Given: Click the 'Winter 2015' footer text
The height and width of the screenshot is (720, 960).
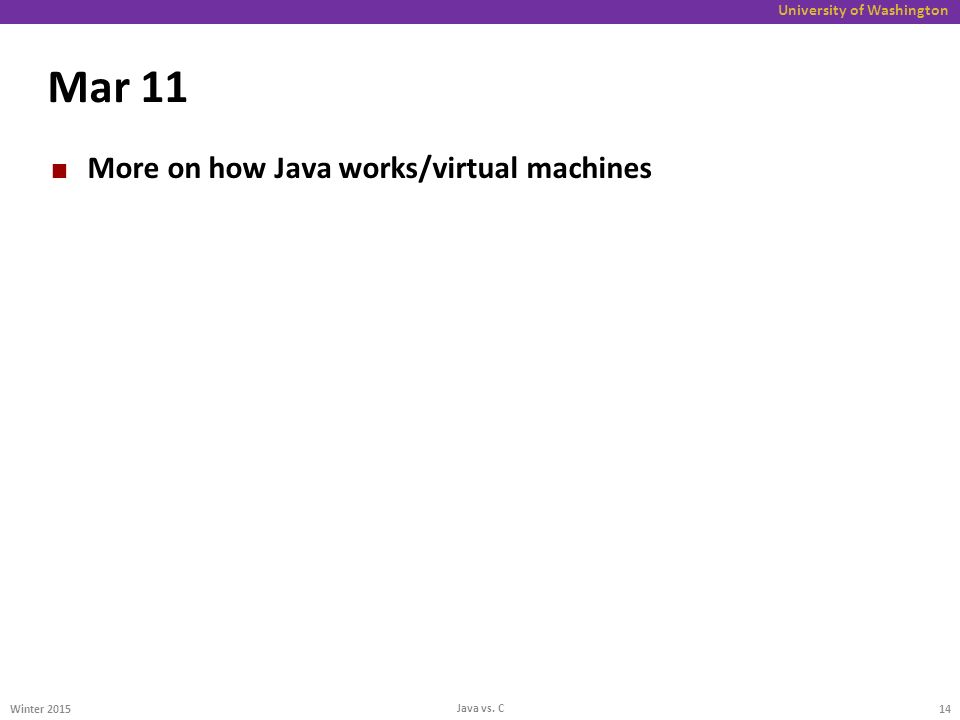Looking at the screenshot, I should click(40, 709).
